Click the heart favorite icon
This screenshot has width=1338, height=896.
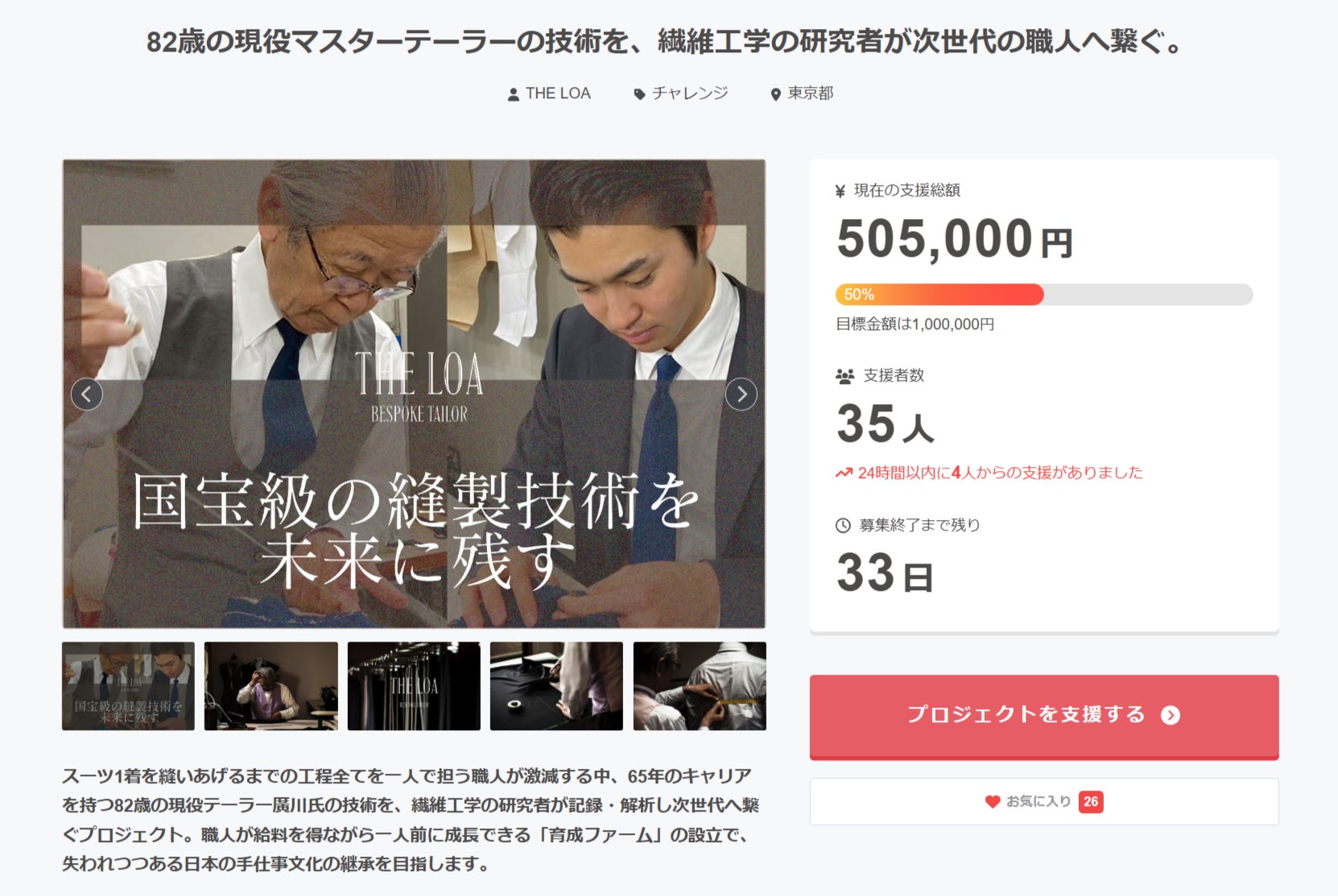click(992, 802)
